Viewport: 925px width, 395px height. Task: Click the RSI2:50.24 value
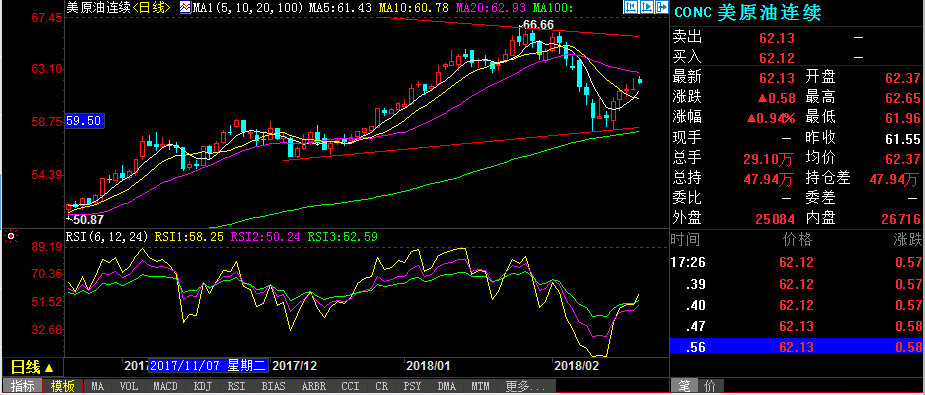(x=265, y=237)
